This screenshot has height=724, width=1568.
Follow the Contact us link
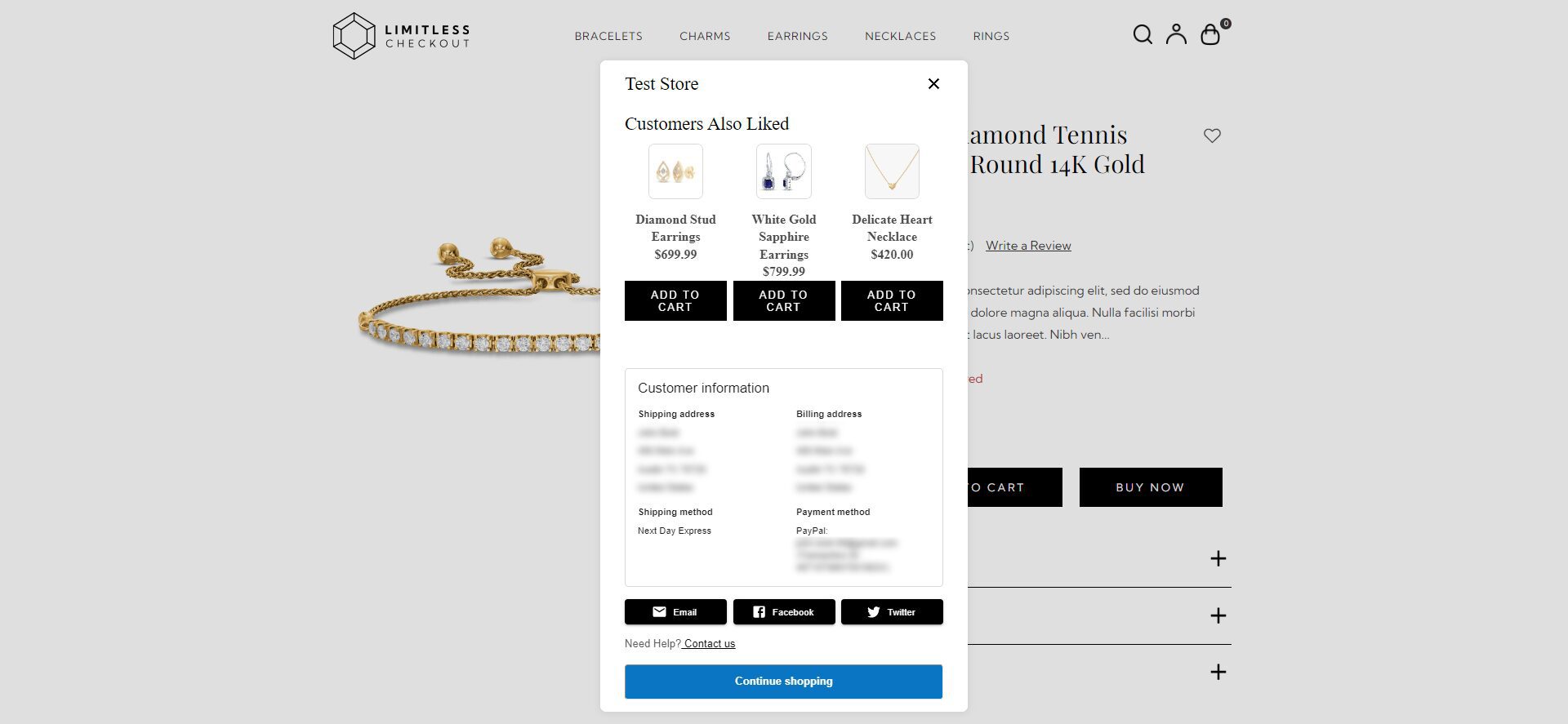coord(709,644)
